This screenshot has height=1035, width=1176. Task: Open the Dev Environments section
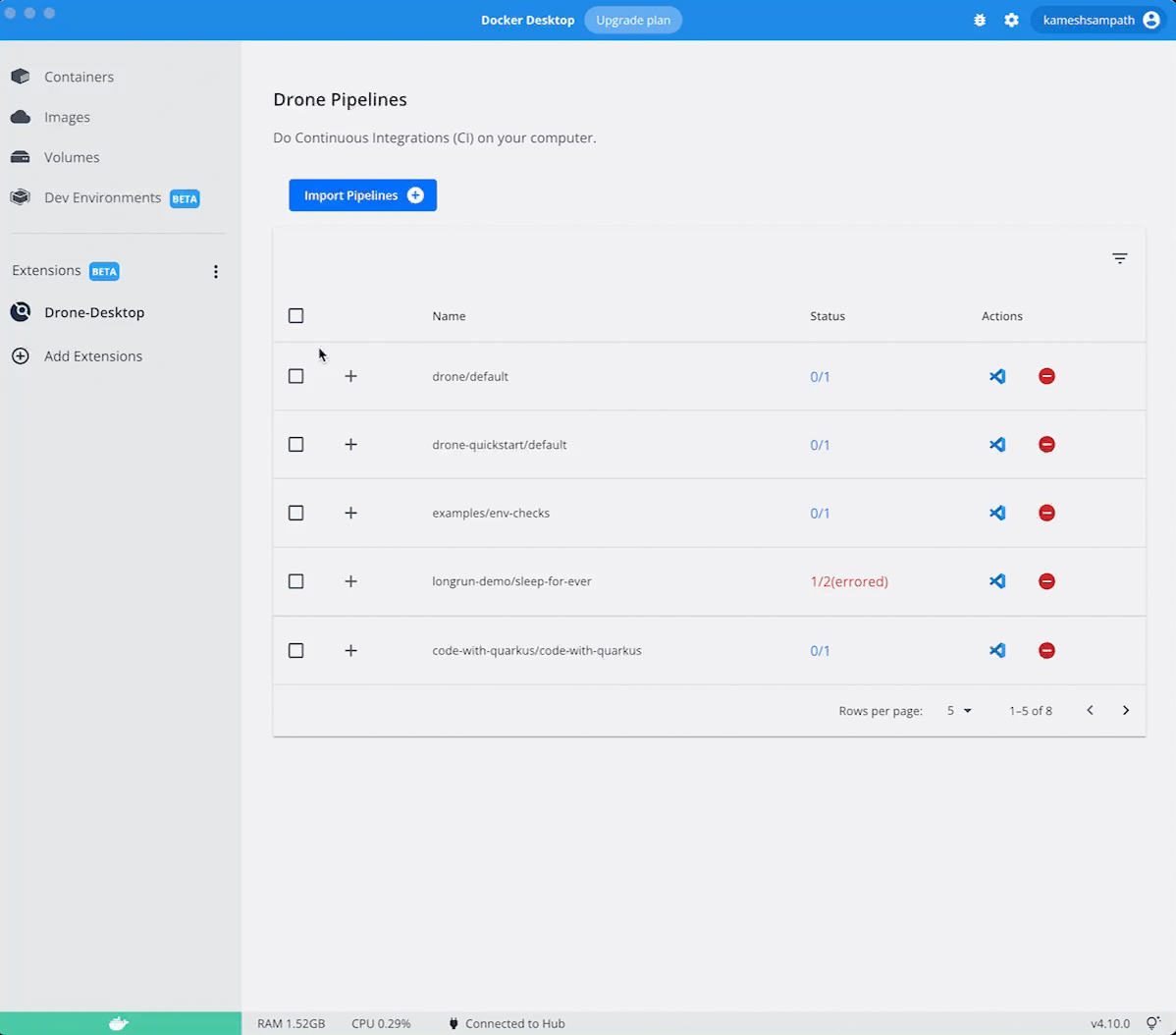(103, 197)
